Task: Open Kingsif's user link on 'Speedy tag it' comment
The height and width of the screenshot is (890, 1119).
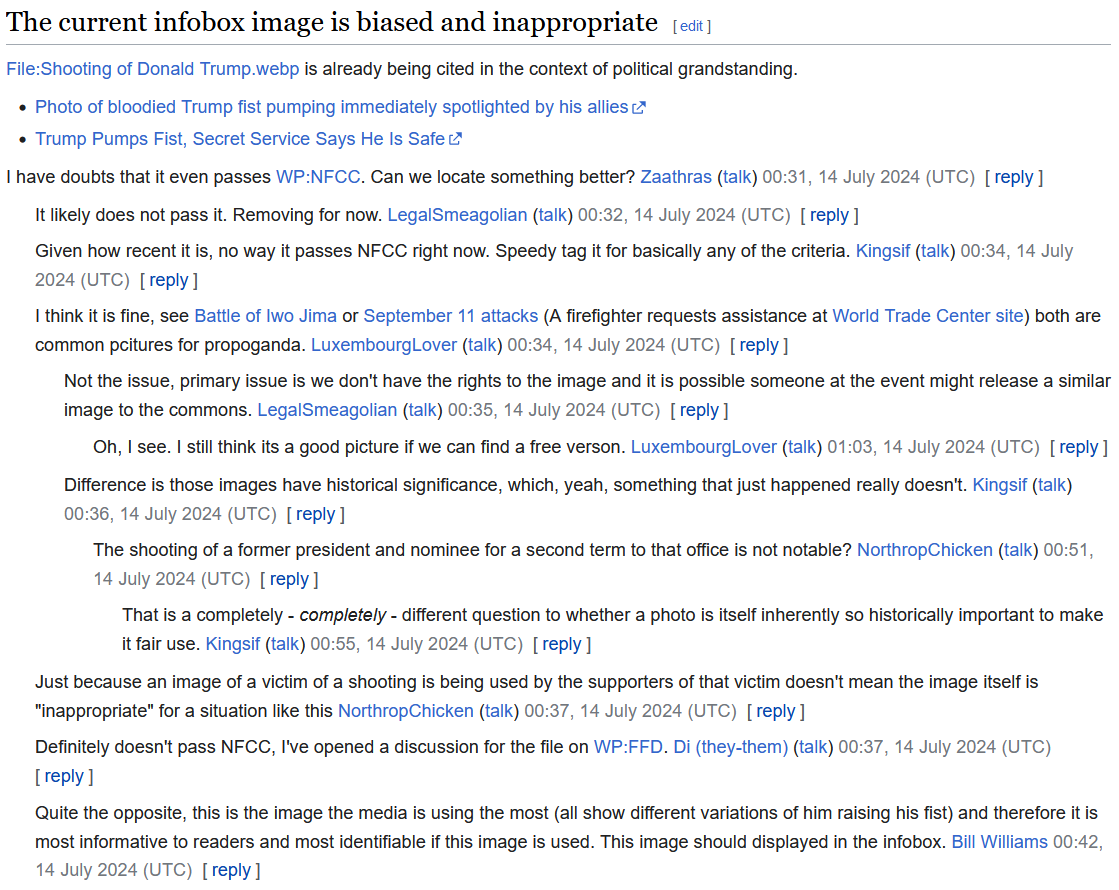Action: 883,251
